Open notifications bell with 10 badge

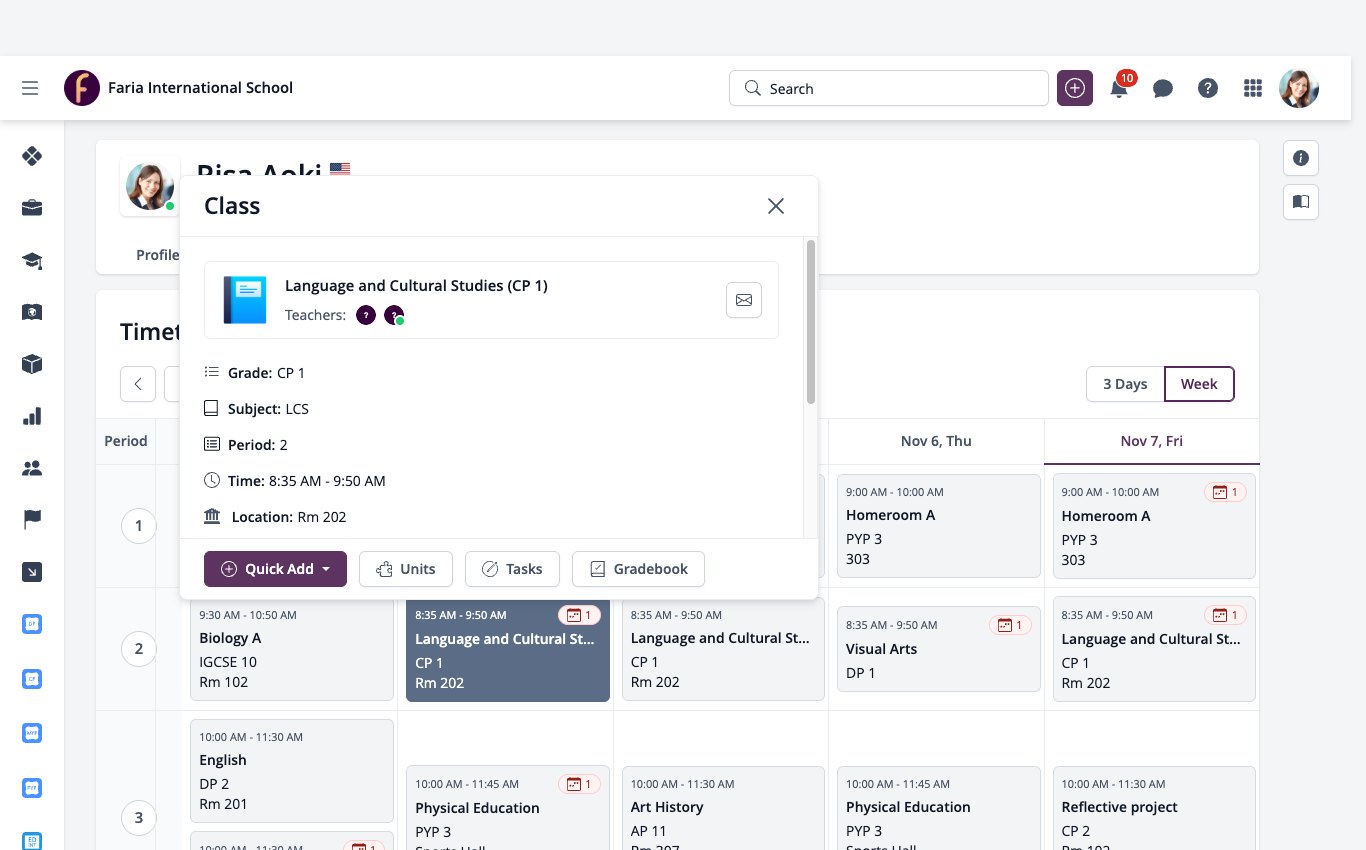click(1120, 88)
